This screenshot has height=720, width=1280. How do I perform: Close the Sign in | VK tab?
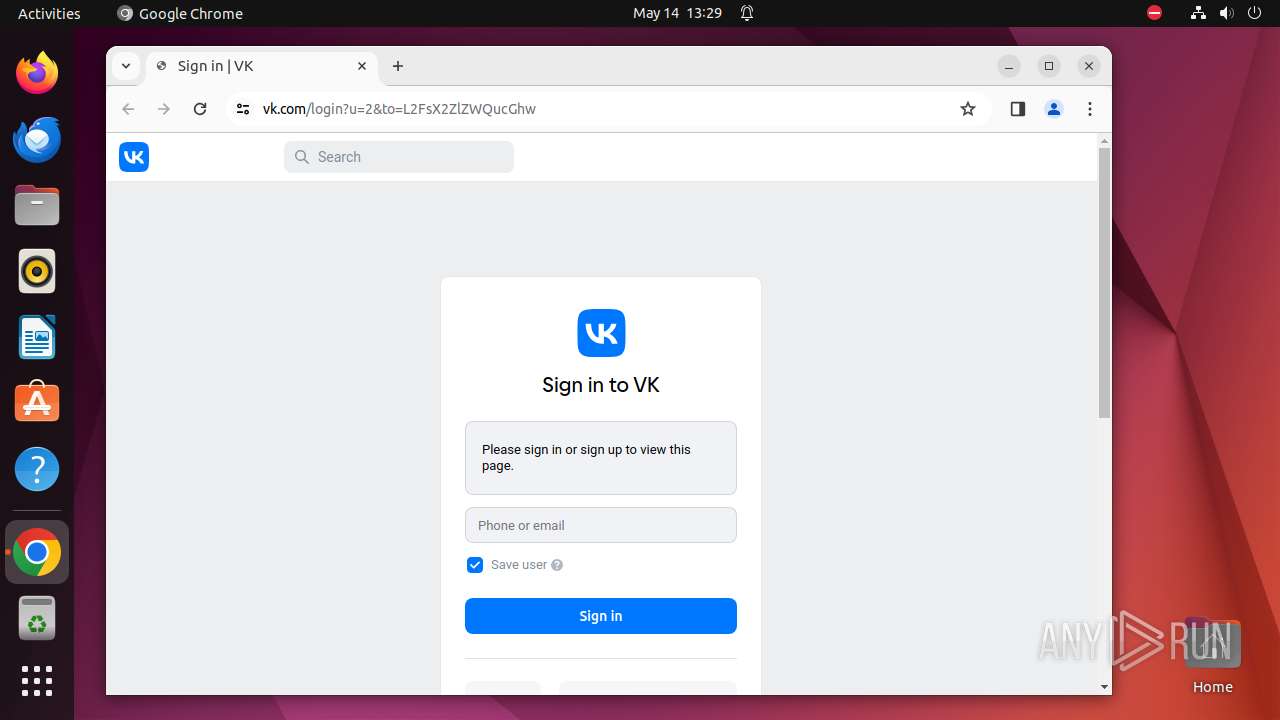click(362, 66)
